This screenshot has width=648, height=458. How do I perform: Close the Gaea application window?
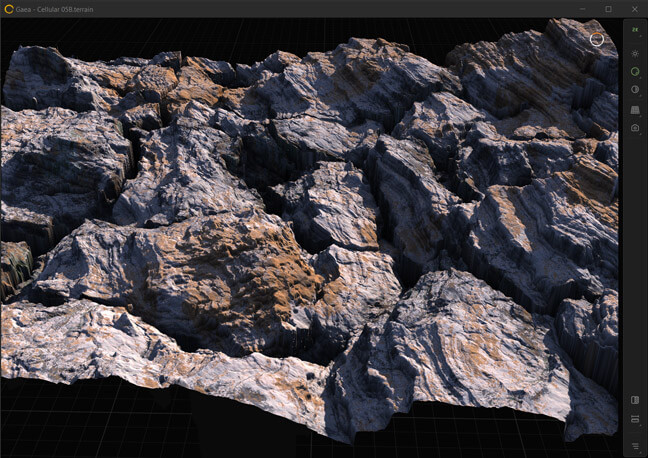click(x=634, y=9)
